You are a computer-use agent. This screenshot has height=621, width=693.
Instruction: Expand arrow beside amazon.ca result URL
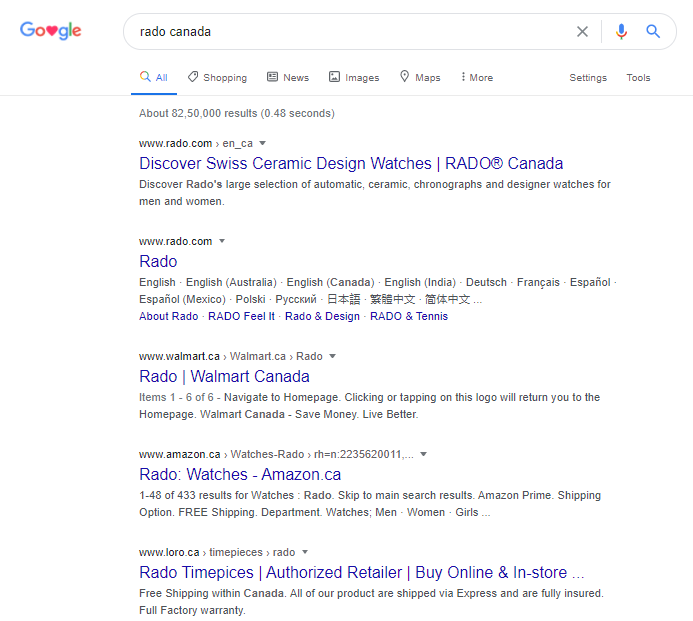coord(423,454)
